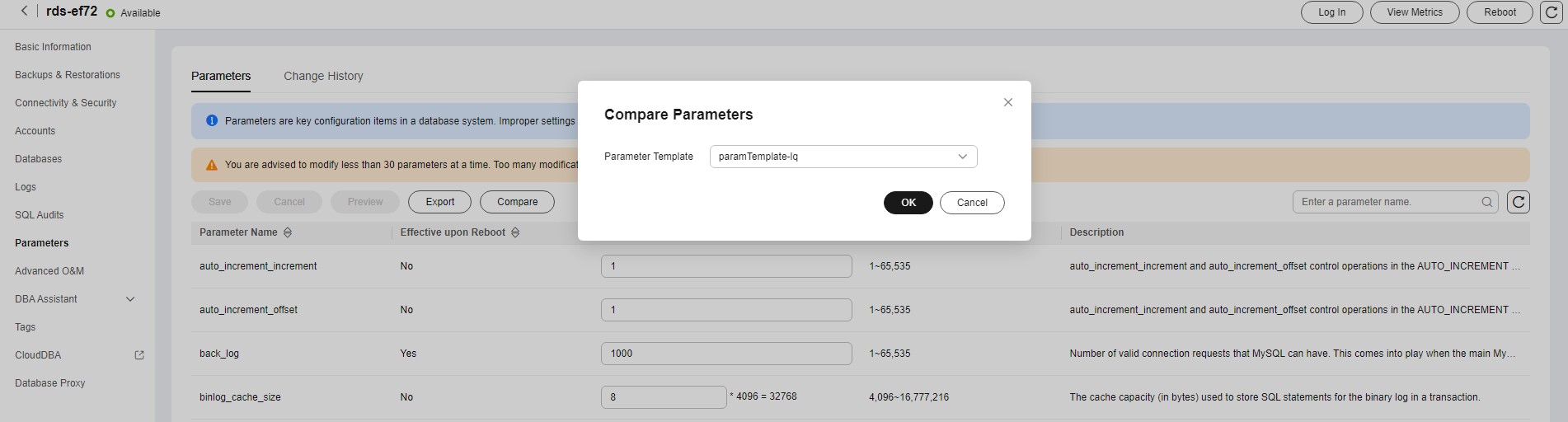Close the Compare Parameters dialog
Screen dimensions: 1568x422
[x=1007, y=102]
